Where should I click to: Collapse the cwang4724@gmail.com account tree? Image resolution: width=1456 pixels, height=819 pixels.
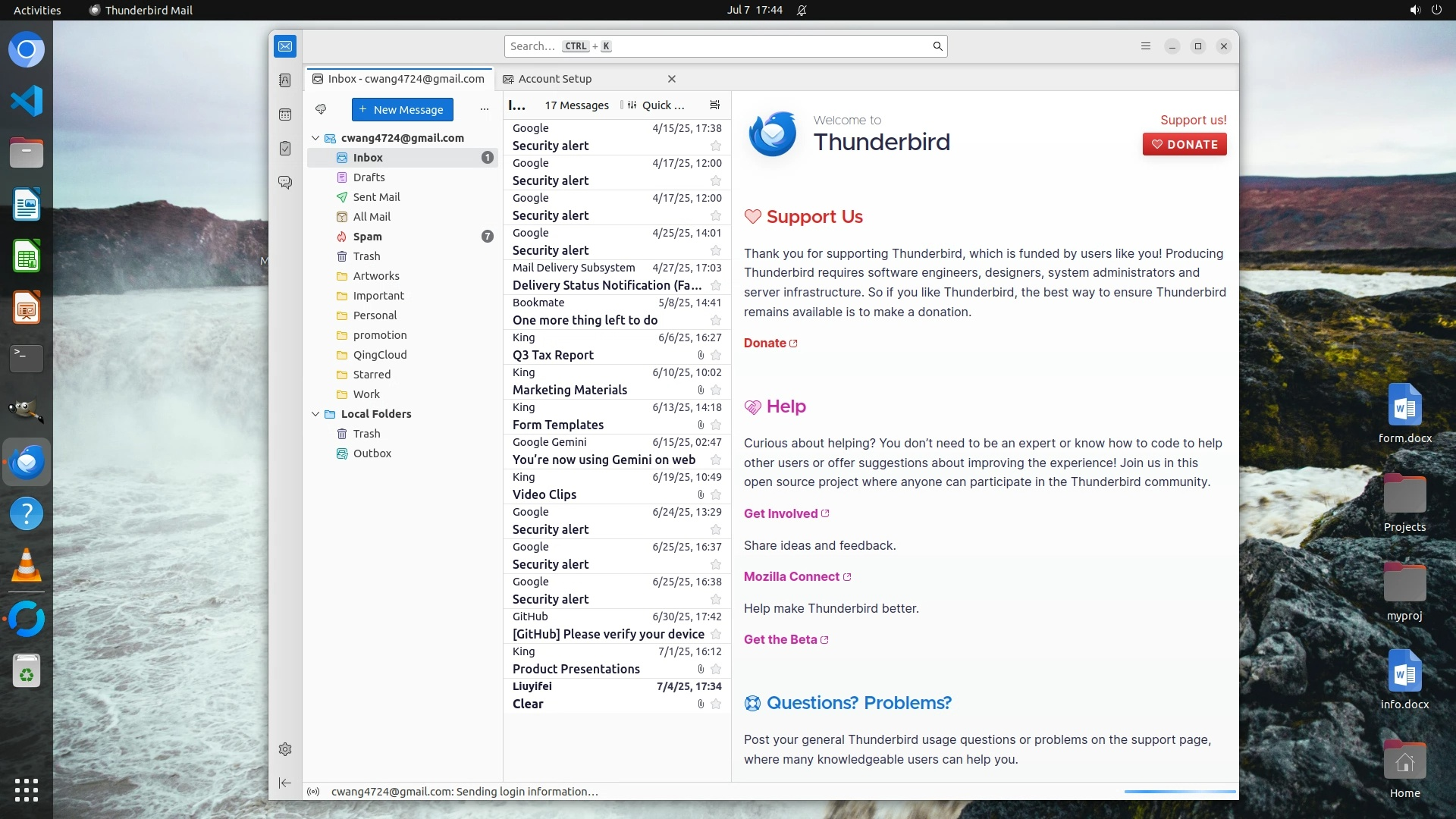pos(315,138)
